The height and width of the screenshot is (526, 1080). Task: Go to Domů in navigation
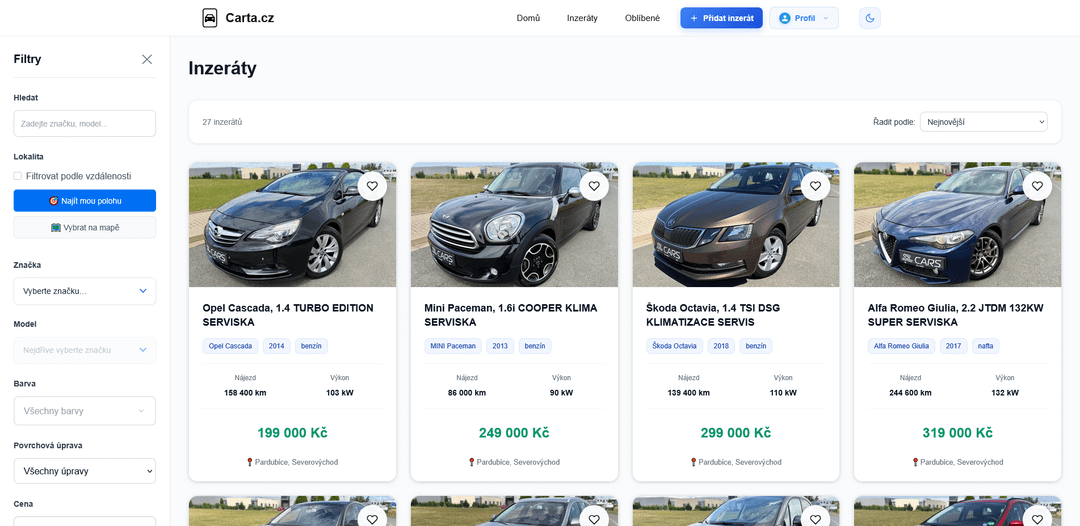pyautogui.click(x=528, y=18)
